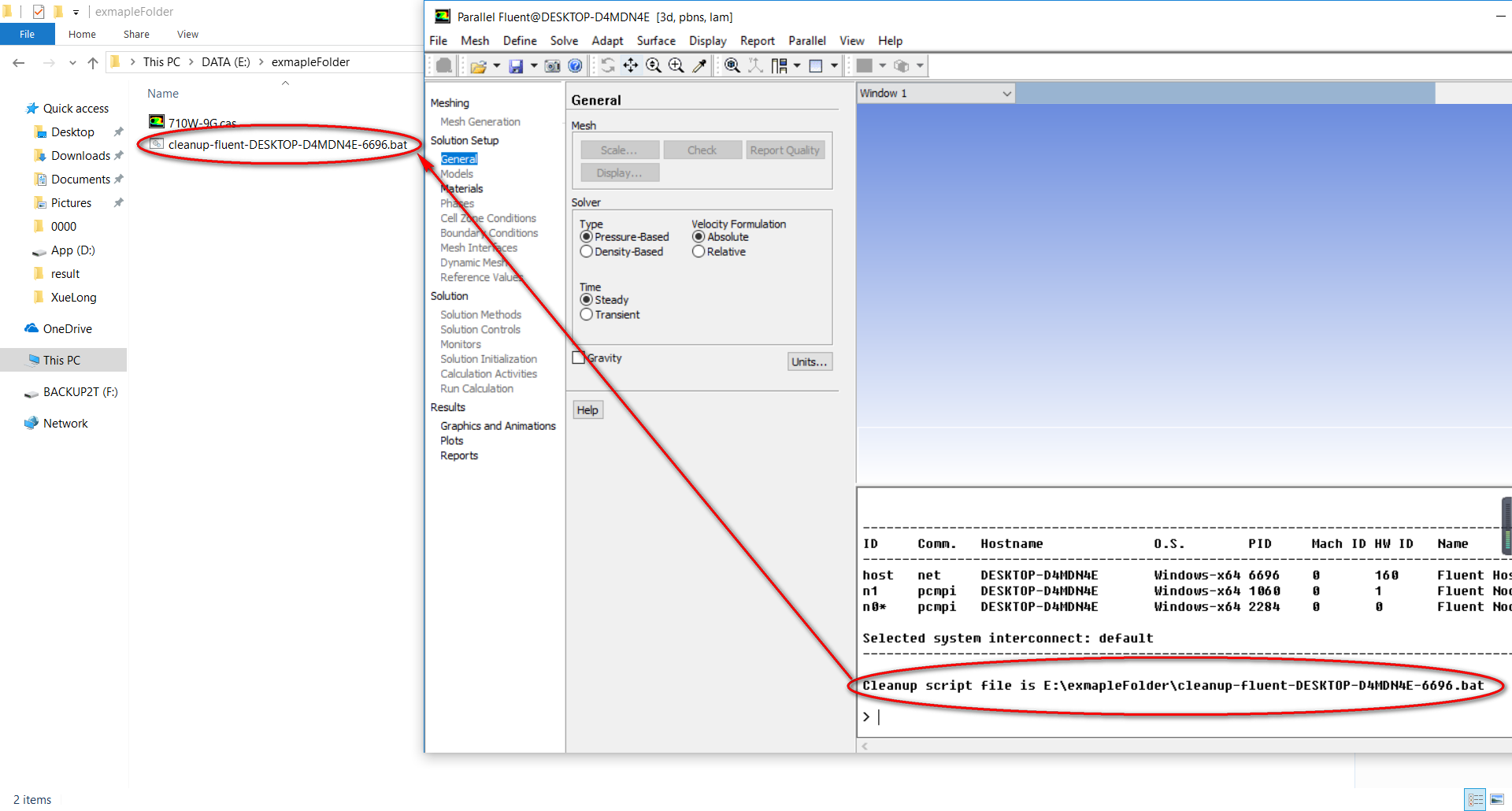Open the address bar history dropdown
This screenshot has height=811, width=1512.
click(72, 62)
